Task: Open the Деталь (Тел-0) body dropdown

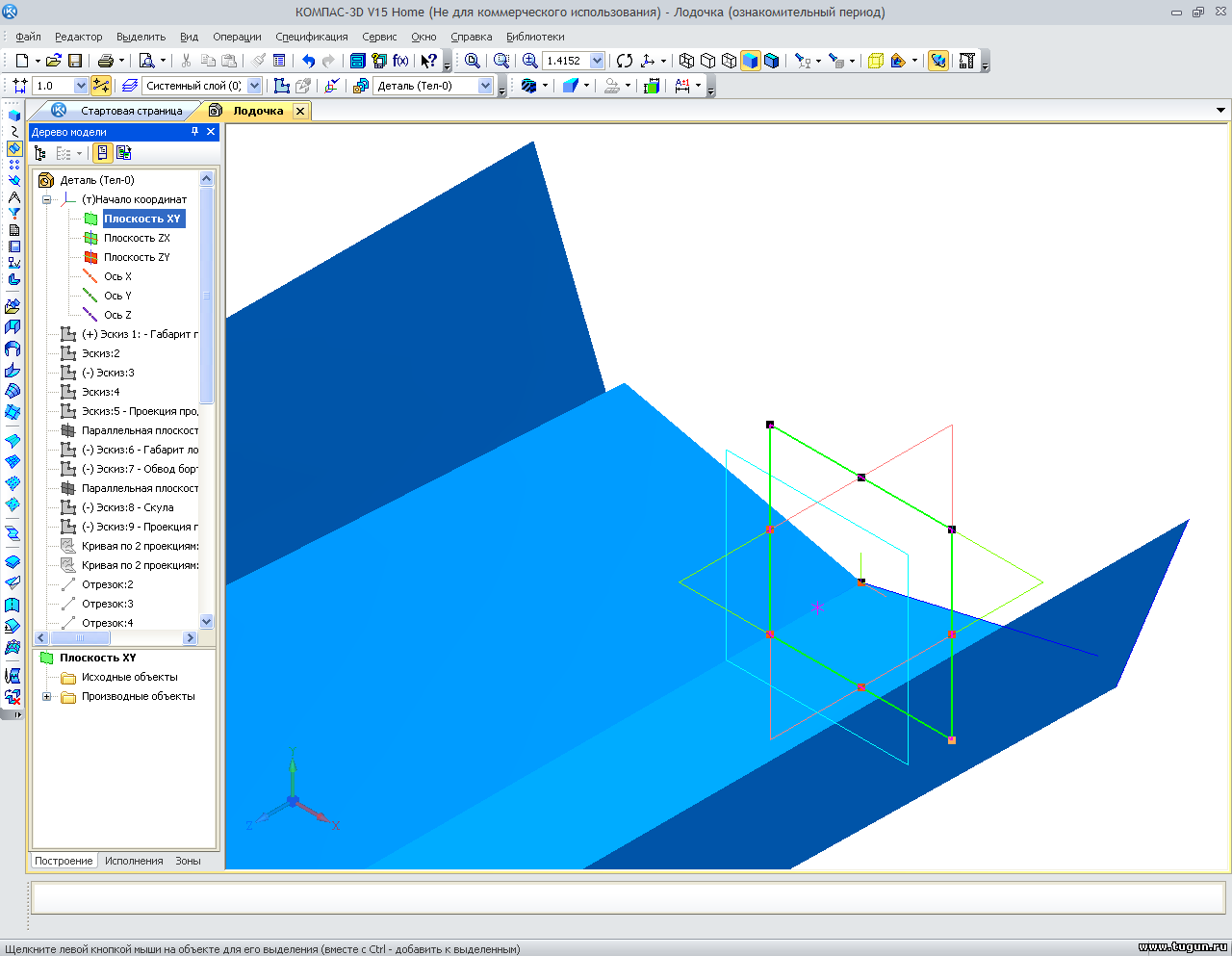Action: 485,86
